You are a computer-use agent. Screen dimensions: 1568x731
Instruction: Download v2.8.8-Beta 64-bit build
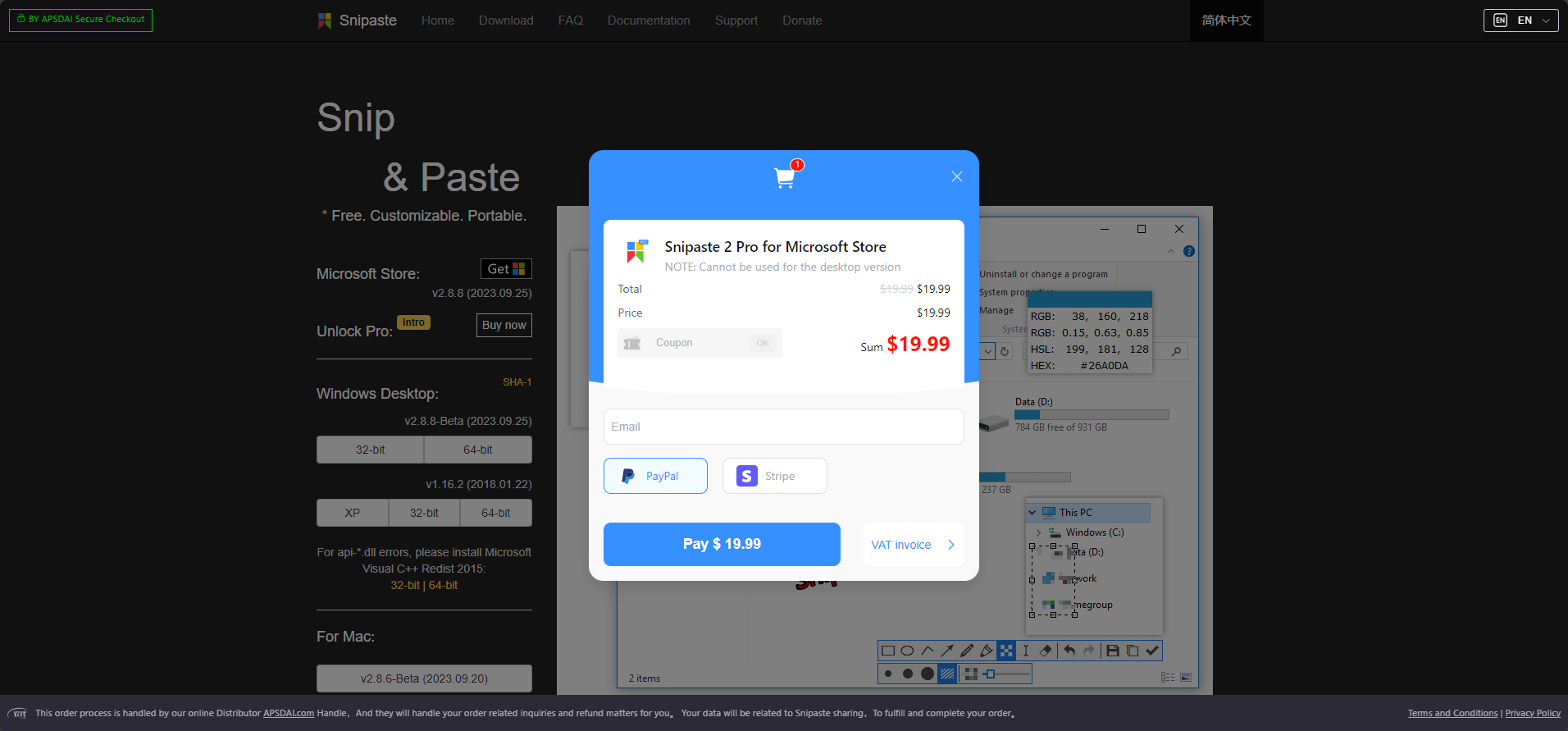coord(478,450)
